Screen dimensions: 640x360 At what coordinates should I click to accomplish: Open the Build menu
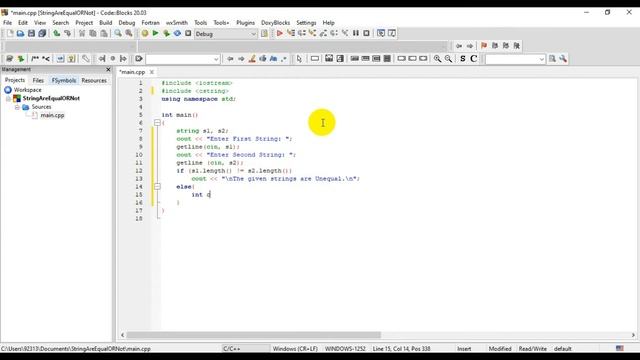(106, 22)
